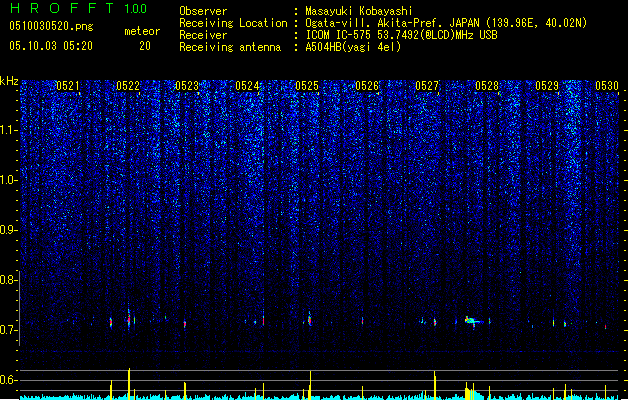629x400 pixels.
Task: Click the A504HB(yagi 4el) antenna text
Action: (x=353, y=47)
